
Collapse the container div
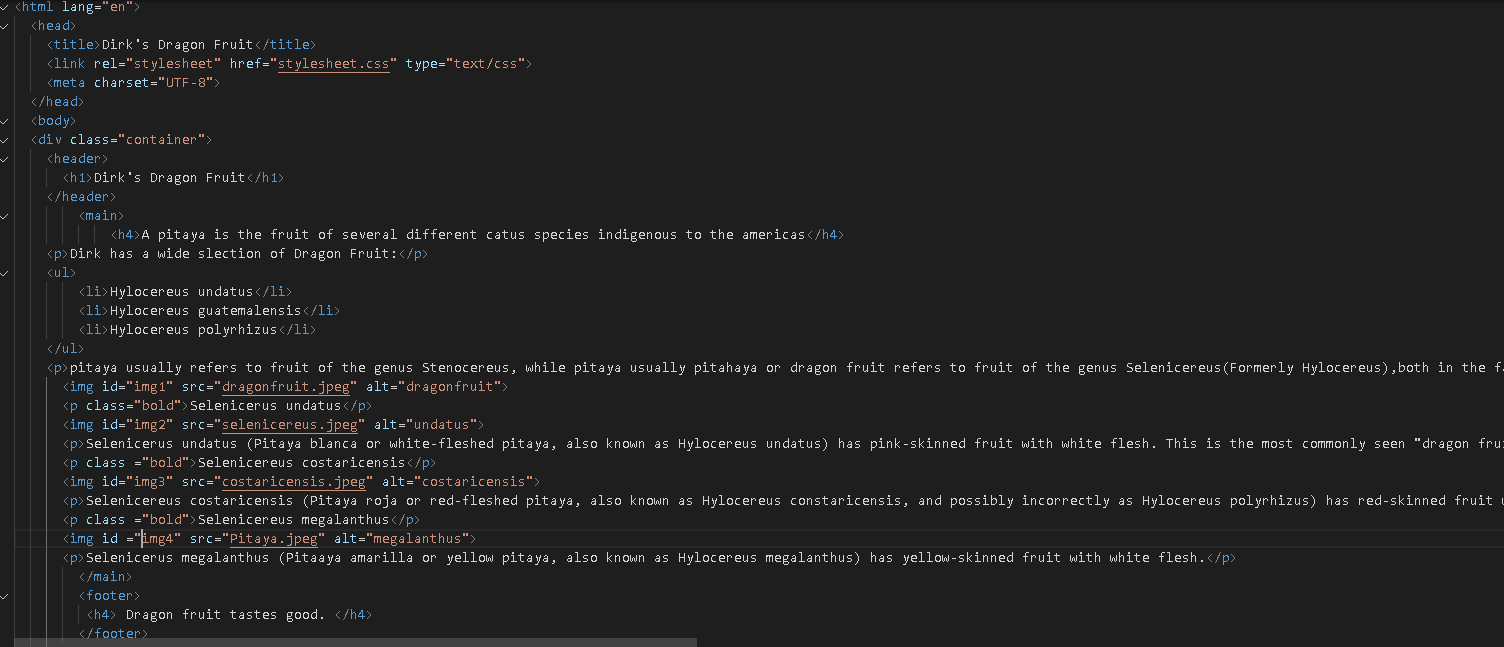tap(5, 139)
